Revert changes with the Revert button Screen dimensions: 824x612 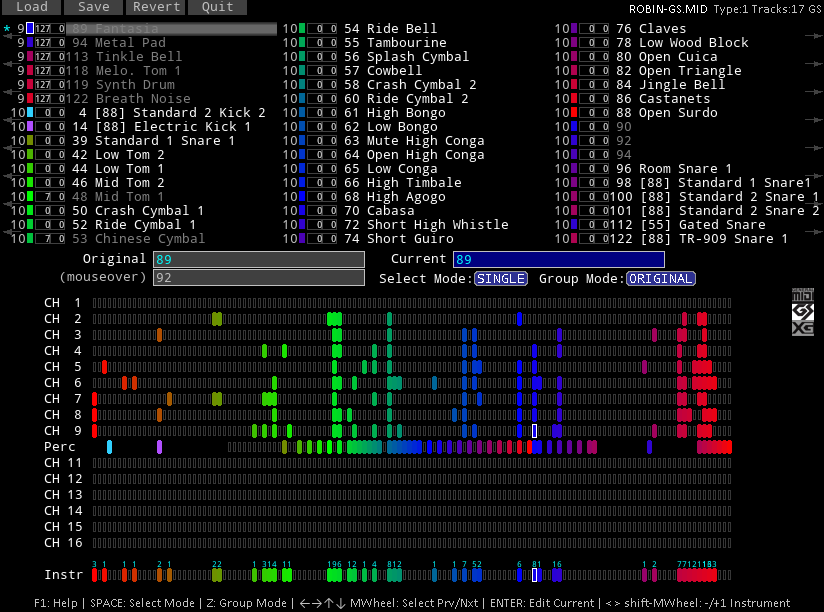tap(157, 7)
